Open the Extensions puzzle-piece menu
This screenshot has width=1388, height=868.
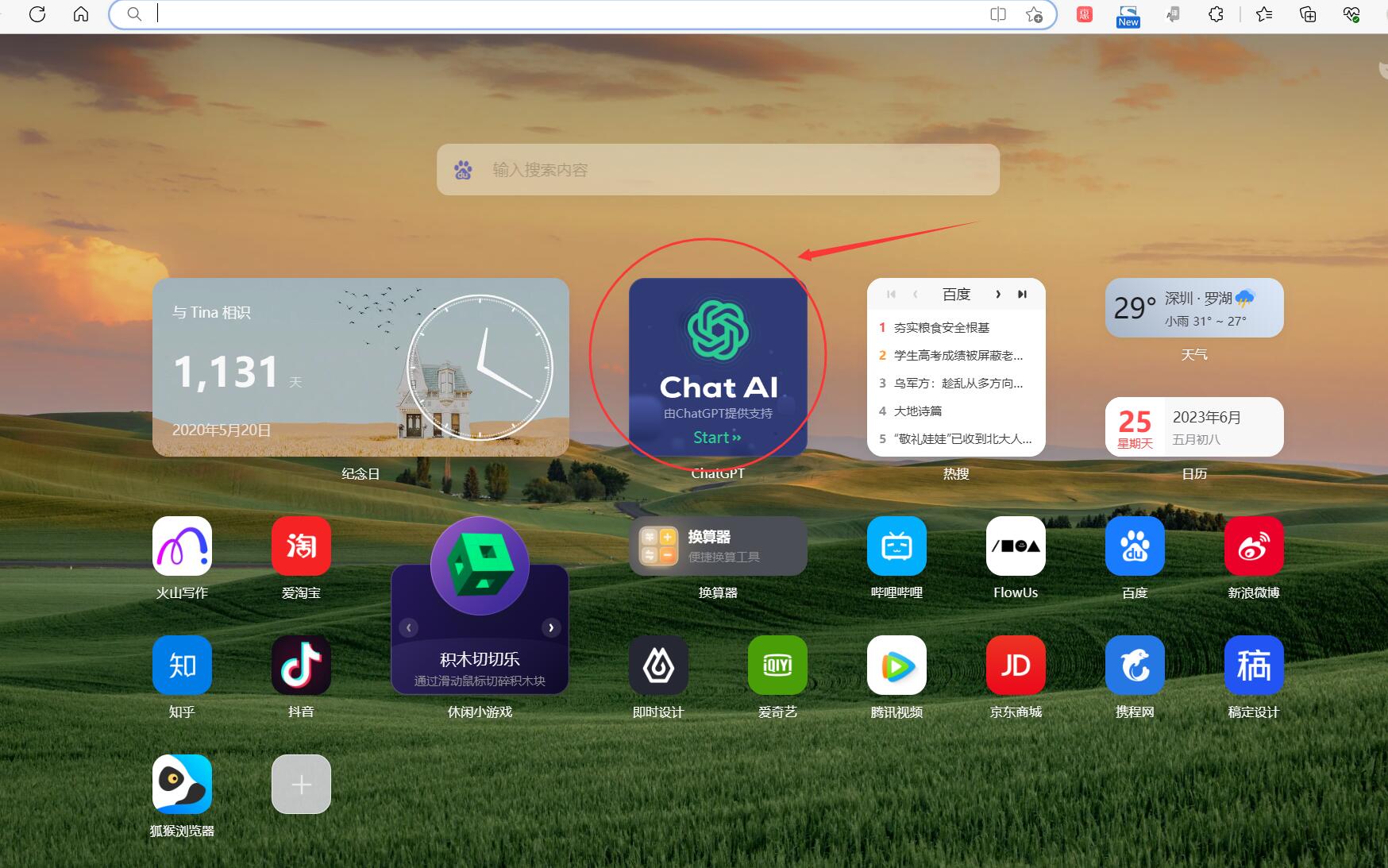(1216, 14)
